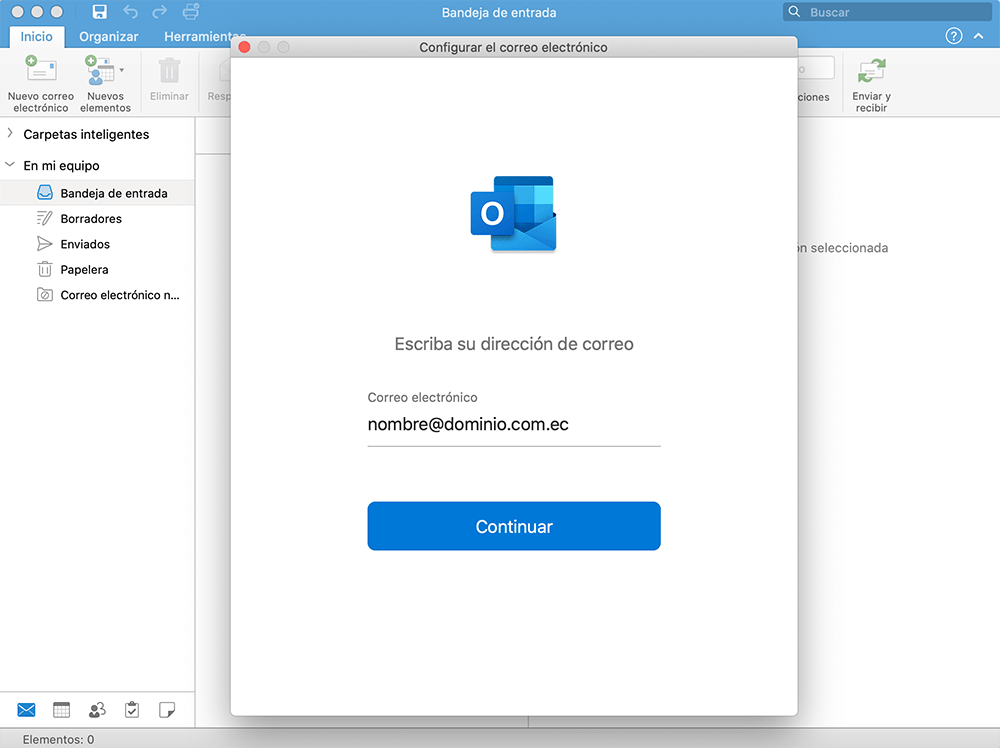Close the Configurar el correo electrónico dialog
The image size is (1000, 748).
(244, 47)
